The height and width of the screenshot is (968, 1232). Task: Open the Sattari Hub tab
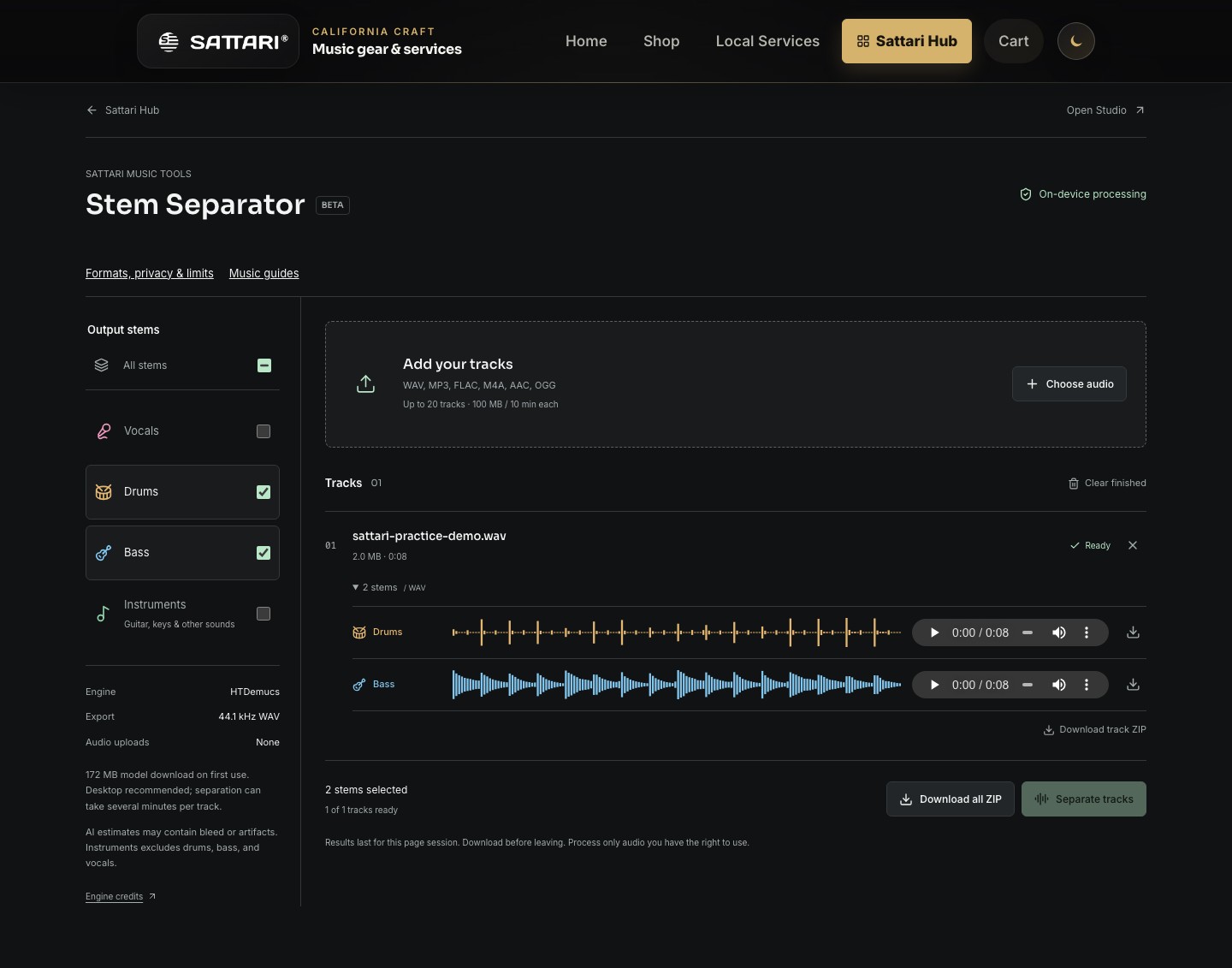(x=907, y=41)
